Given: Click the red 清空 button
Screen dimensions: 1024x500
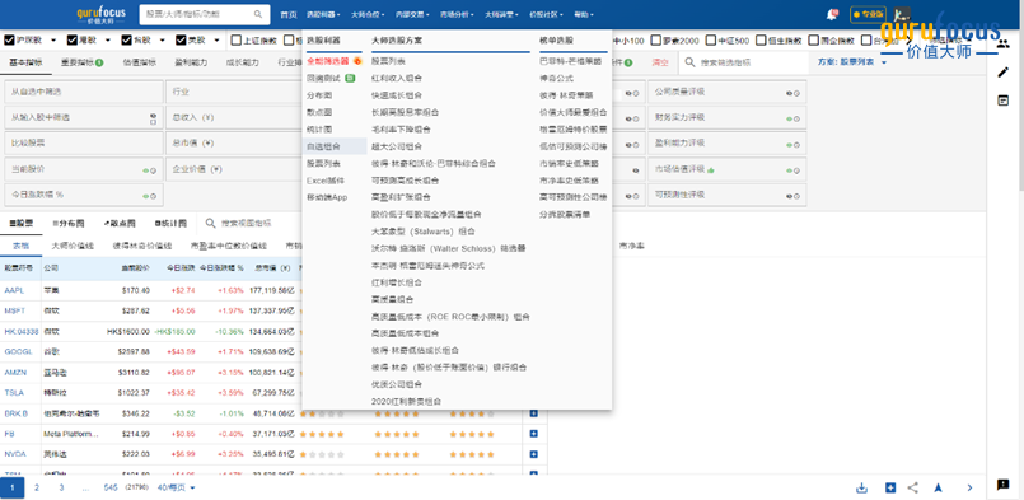Looking at the screenshot, I should 660,63.
